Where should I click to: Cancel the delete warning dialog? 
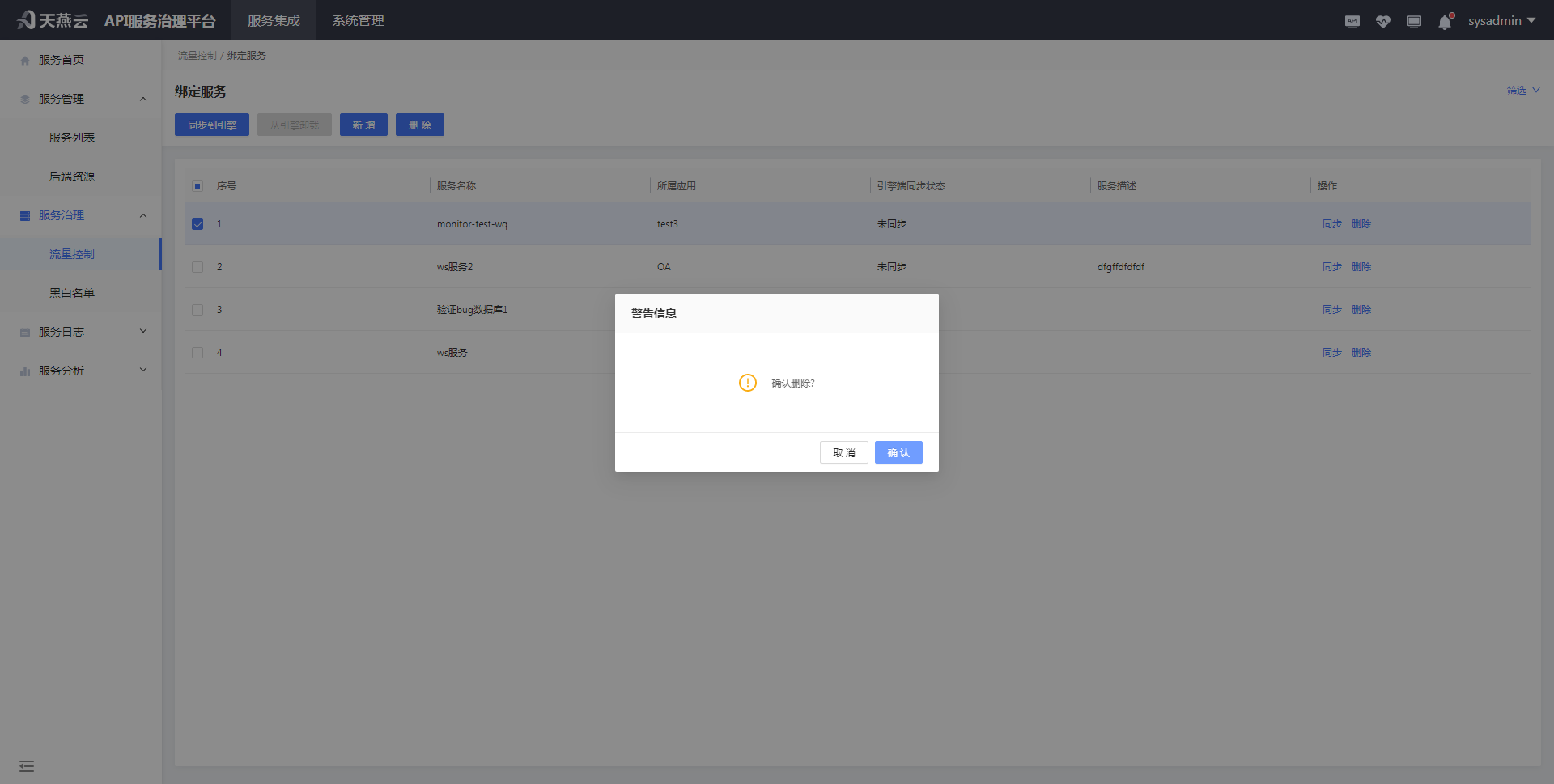click(843, 452)
